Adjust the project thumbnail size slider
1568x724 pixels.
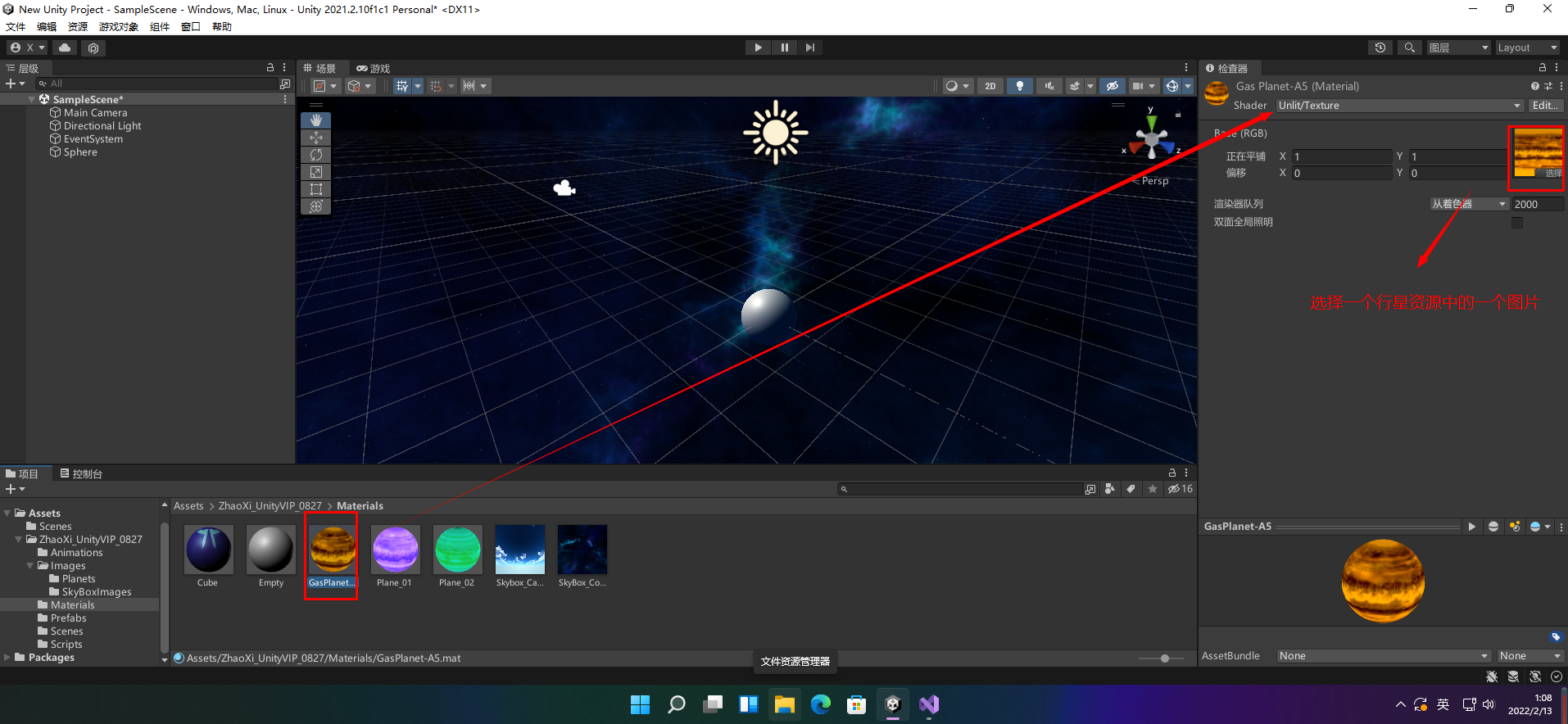(x=1164, y=658)
